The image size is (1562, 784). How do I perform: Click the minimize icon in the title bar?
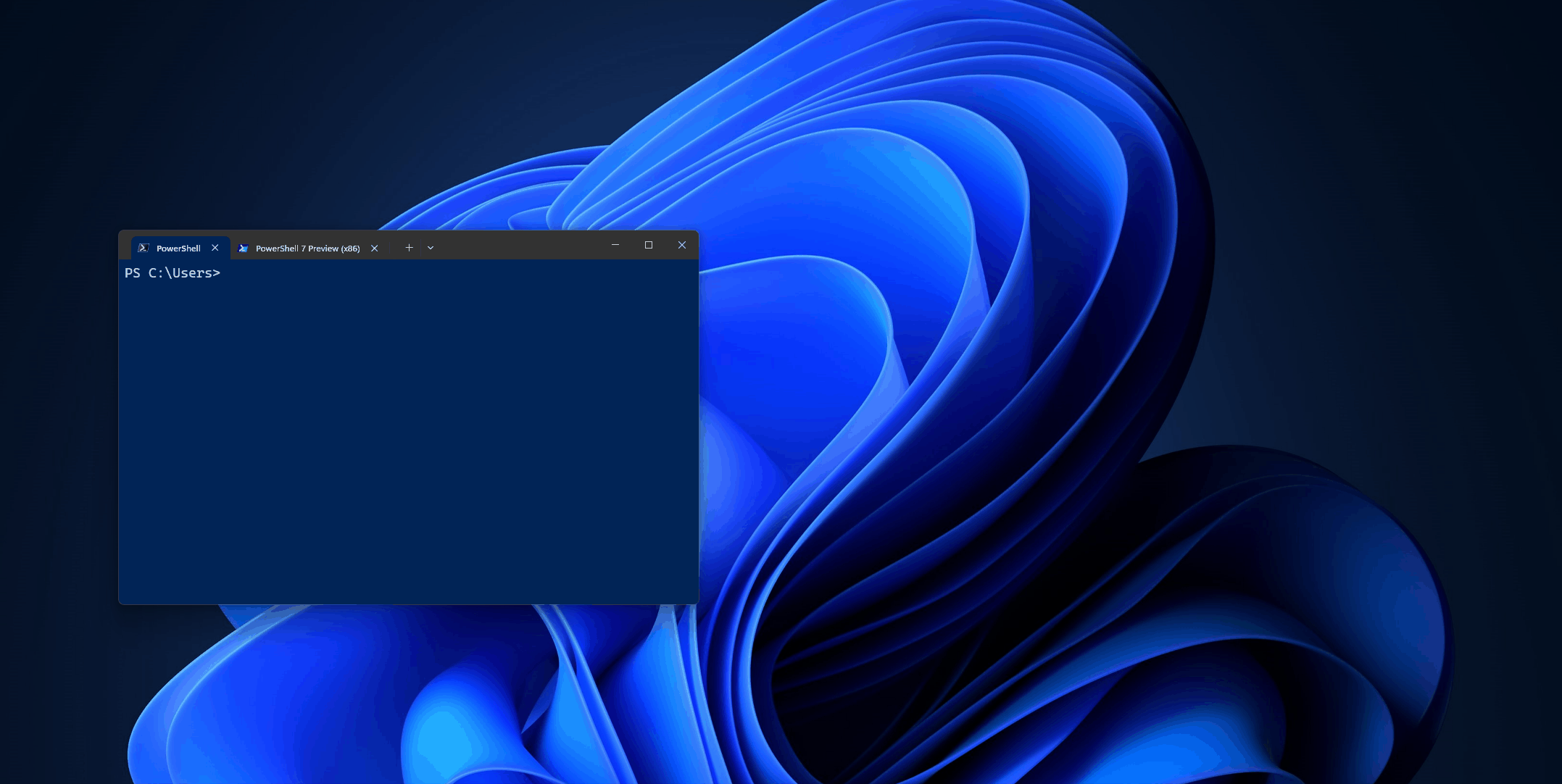615,246
